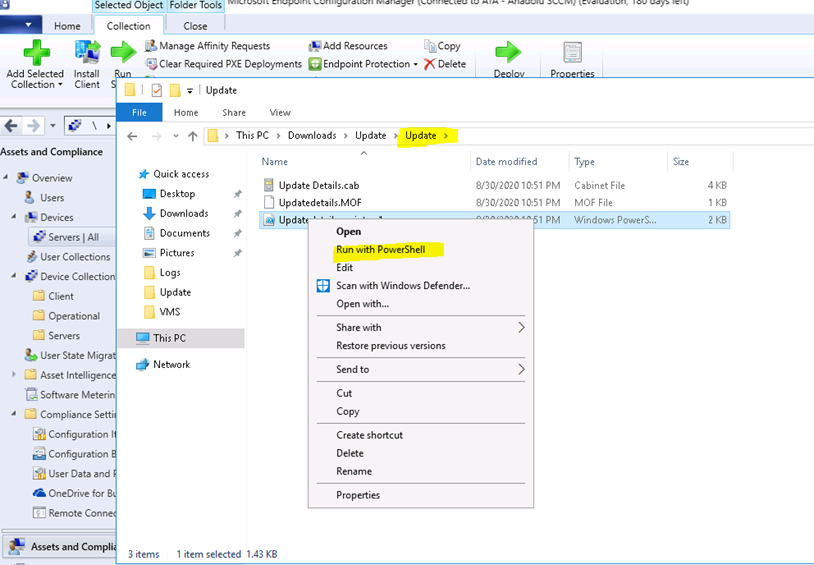Click Back arrow in Explorer window
The width and height of the screenshot is (814, 565).
[132, 136]
